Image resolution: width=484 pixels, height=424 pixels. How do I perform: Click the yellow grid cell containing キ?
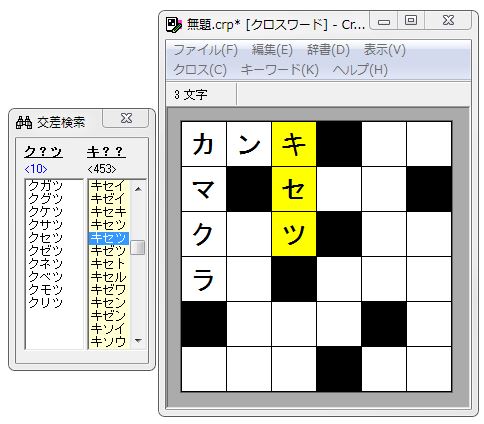pyautogui.click(x=294, y=144)
